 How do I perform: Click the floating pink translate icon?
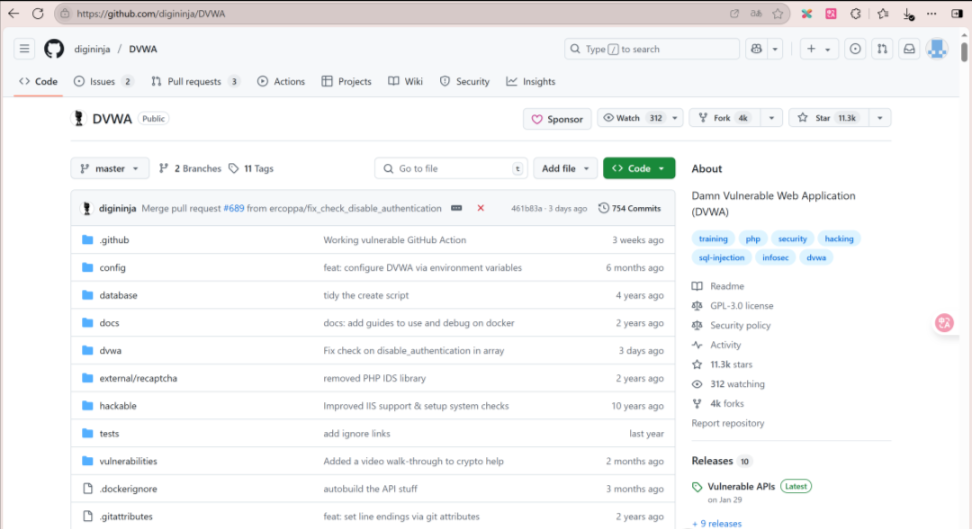[944, 322]
